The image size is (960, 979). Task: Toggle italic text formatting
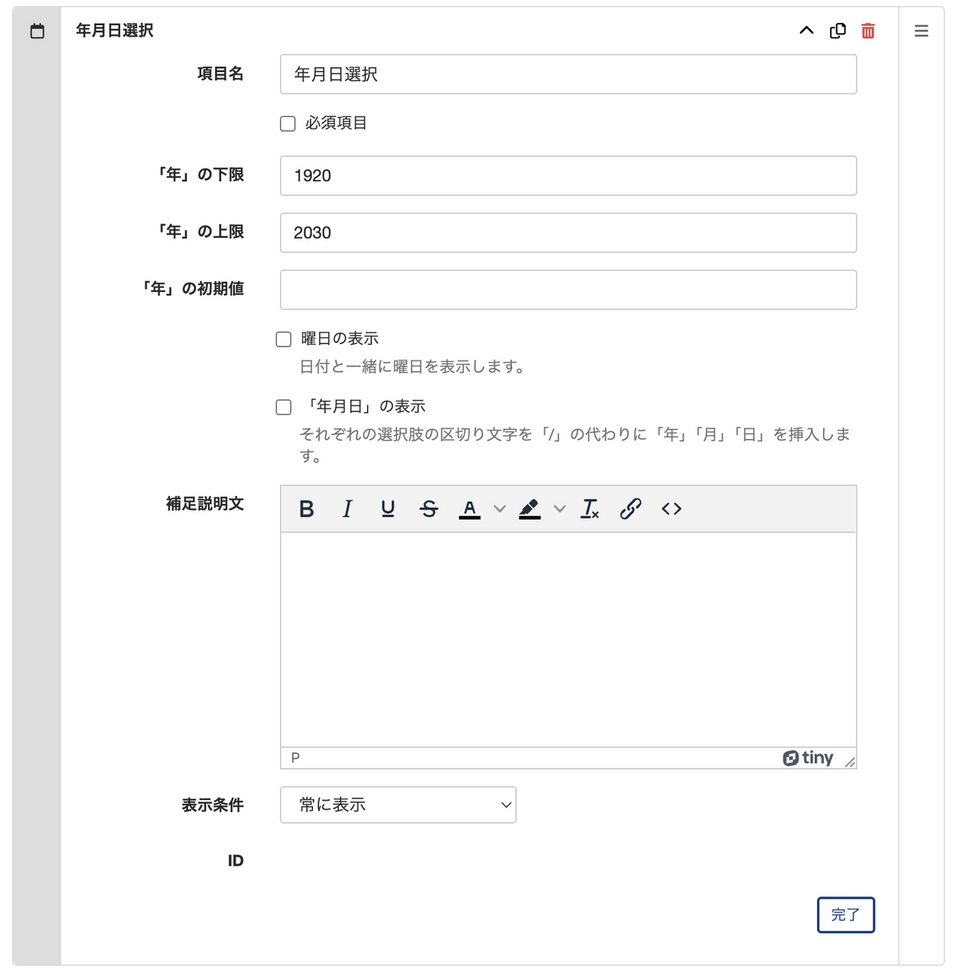(x=347, y=509)
